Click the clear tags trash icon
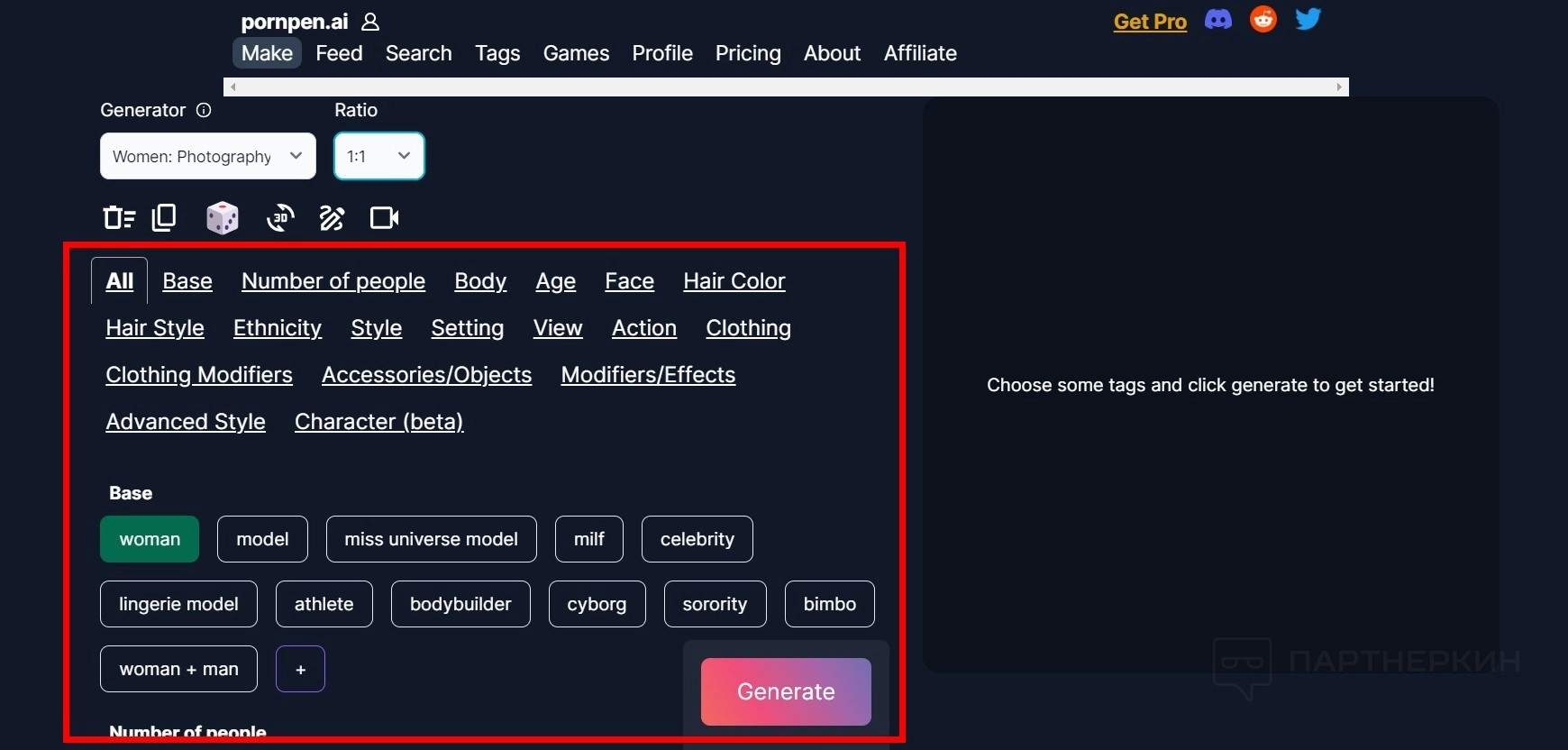The height and width of the screenshot is (750, 1568). coord(119,218)
